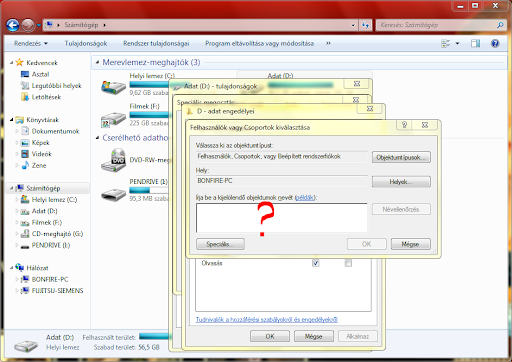Click Tulajdonságok in the toolbar
Image resolution: width=512 pixels, height=362 pixels.
click(x=86, y=43)
